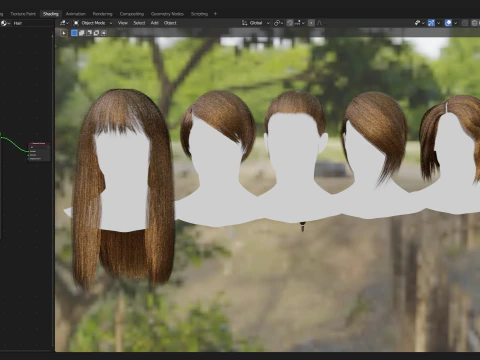Image resolution: width=480 pixels, height=360 pixels.
Task: Open the viewport Select menu
Action: [139, 23]
